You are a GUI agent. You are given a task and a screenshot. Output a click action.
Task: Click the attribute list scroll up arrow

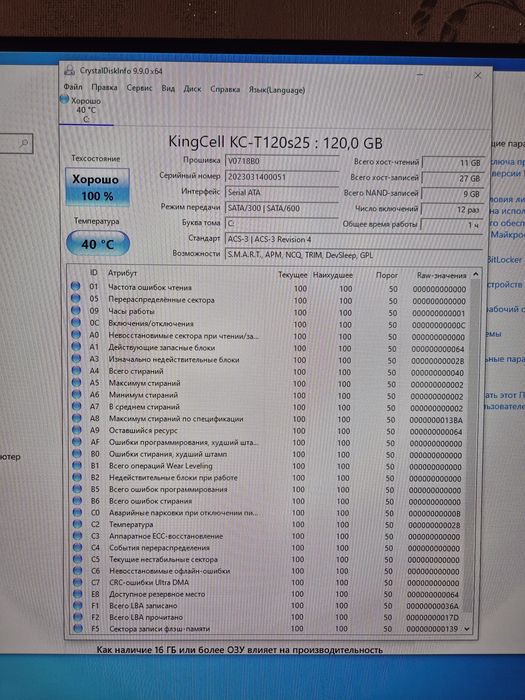475,274
